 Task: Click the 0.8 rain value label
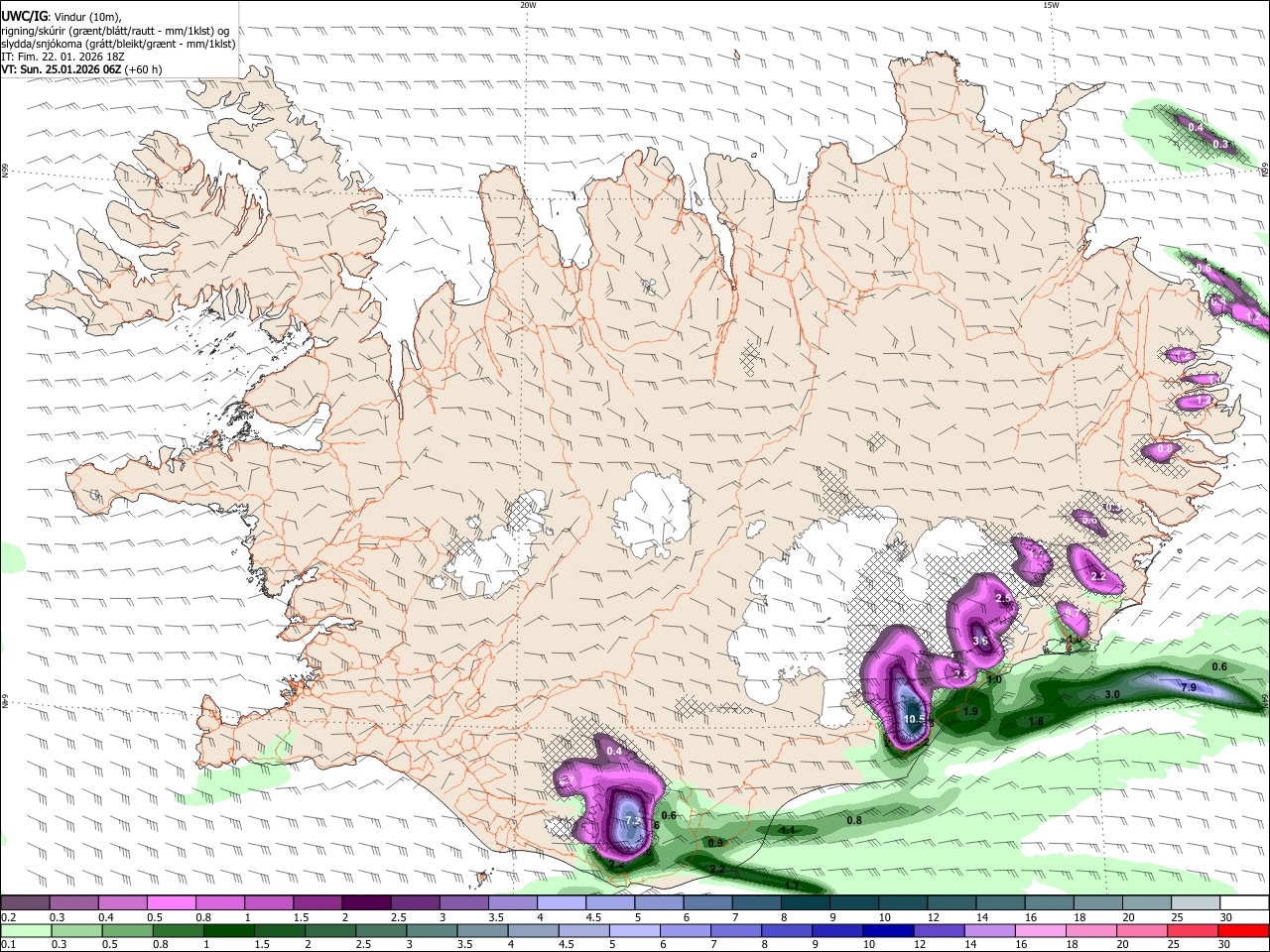point(853,820)
